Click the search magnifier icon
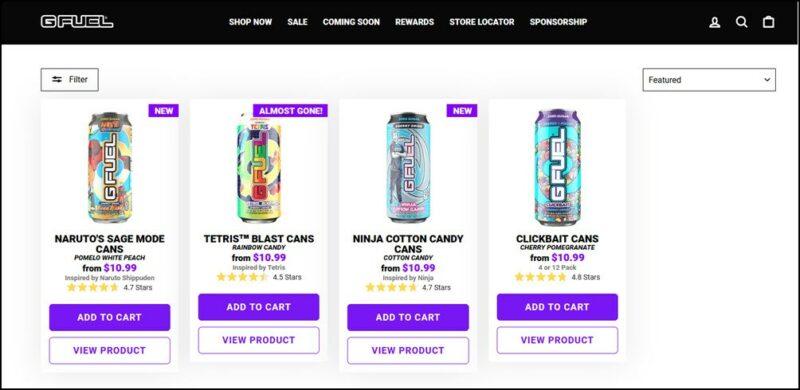 pyautogui.click(x=741, y=22)
